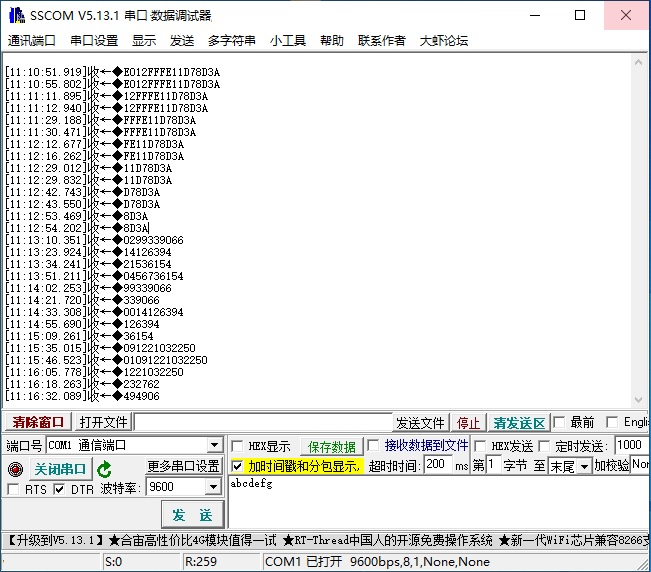Image resolution: width=651 pixels, height=572 pixels.
Task: Click the green refresh ports icon
Action: click(104, 469)
